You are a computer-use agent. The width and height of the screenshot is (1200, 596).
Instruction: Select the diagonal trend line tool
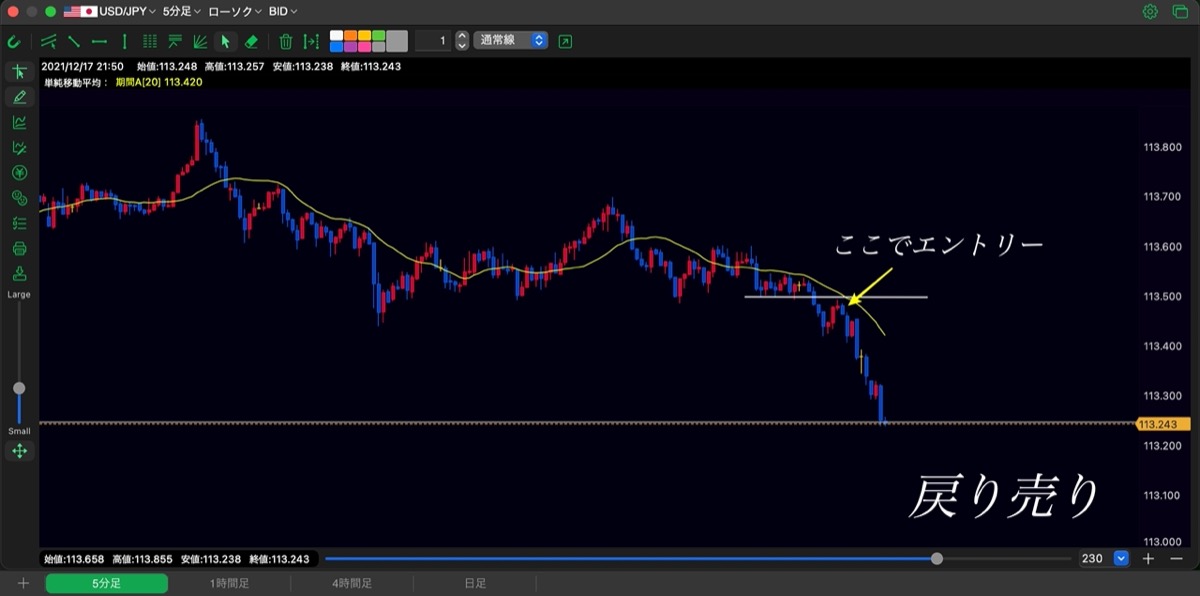click(x=74, y=41)
